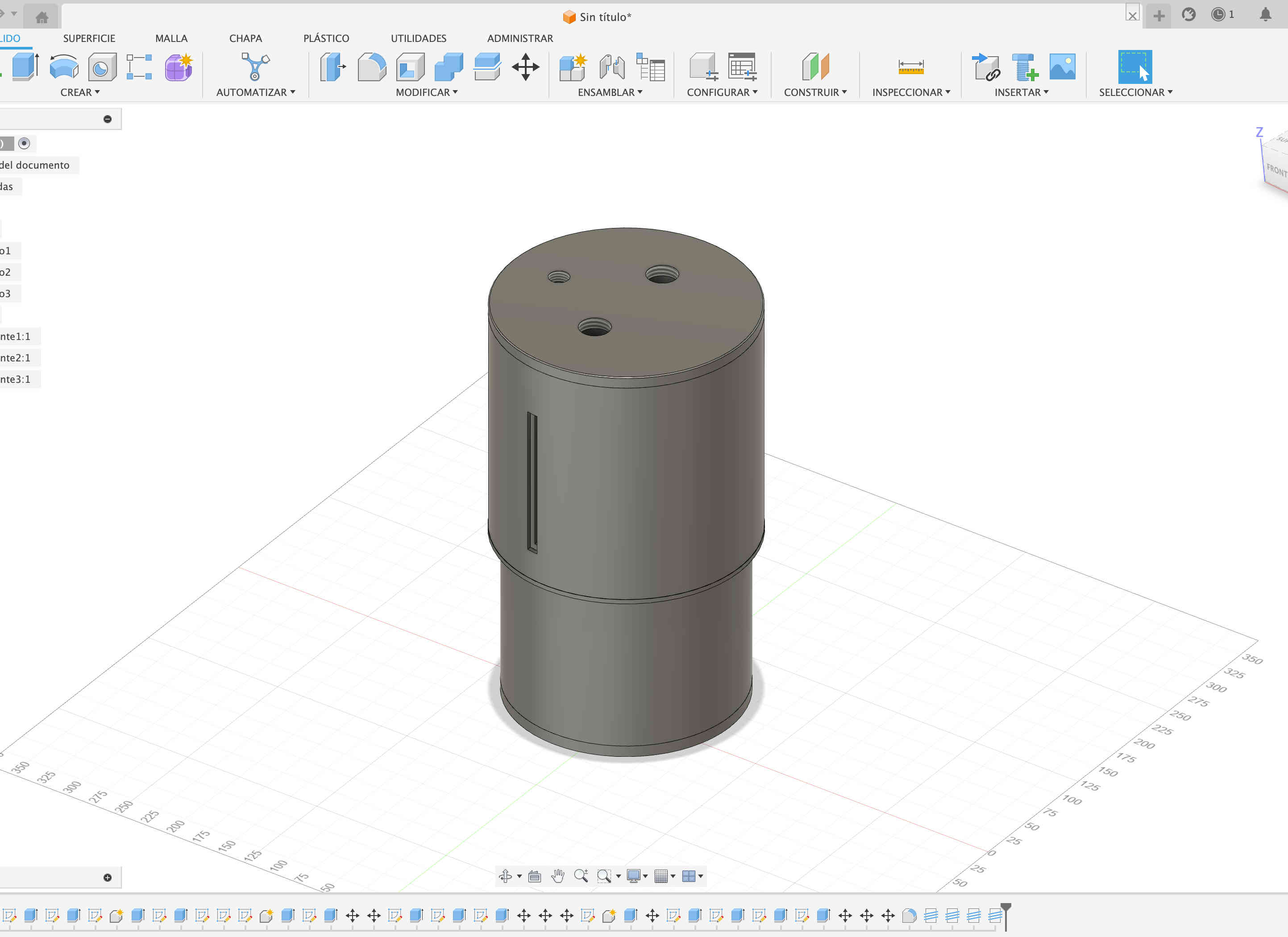
Task: Click the Select tool icon
Action: tap(1135, 66)
